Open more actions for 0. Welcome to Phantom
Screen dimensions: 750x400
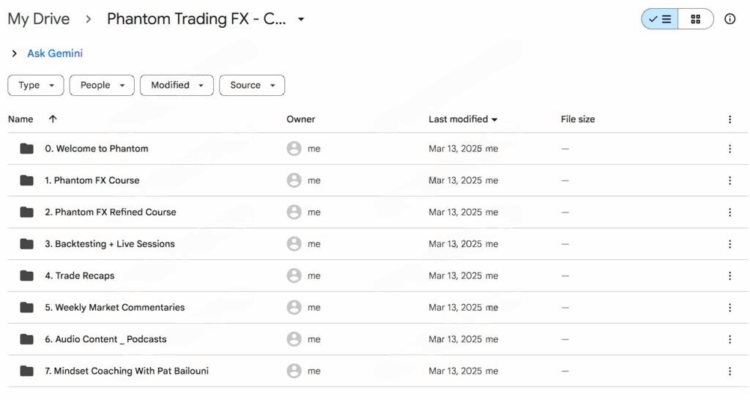click(729, 149)
